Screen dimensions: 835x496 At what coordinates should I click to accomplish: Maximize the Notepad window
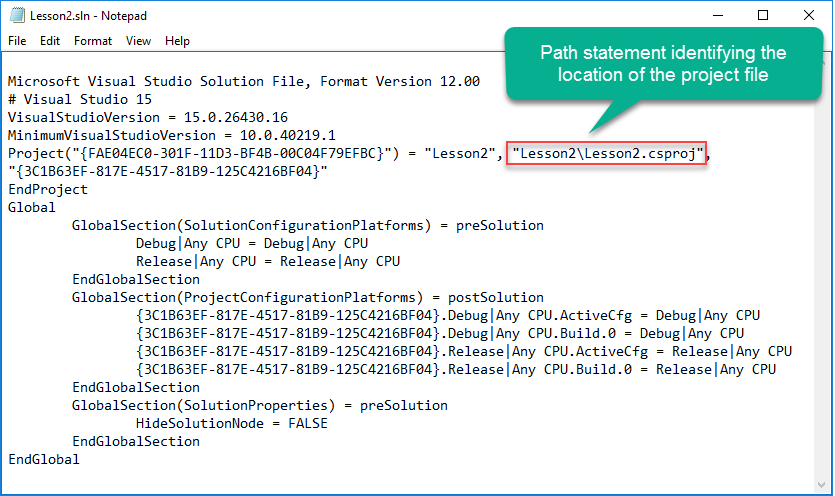coord(763,15)
